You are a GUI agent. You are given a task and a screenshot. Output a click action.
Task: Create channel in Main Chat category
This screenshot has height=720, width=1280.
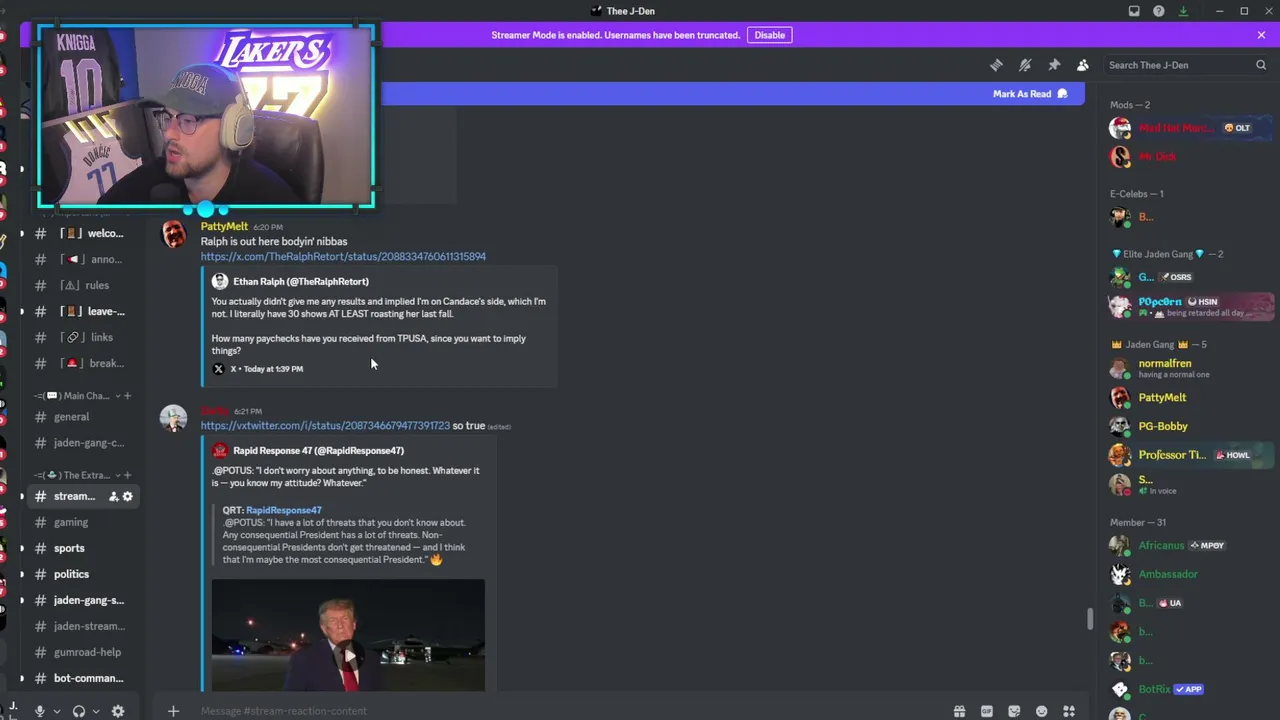pyautogui.click(x=127, y=396)
